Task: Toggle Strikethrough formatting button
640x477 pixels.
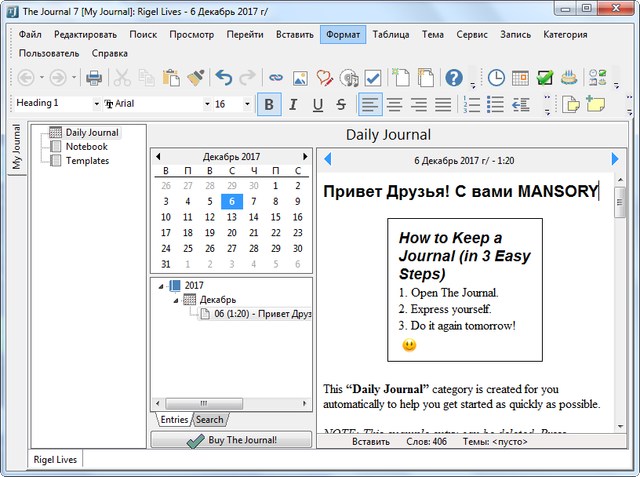Action: pyautogui.click(x=342, y=104)
